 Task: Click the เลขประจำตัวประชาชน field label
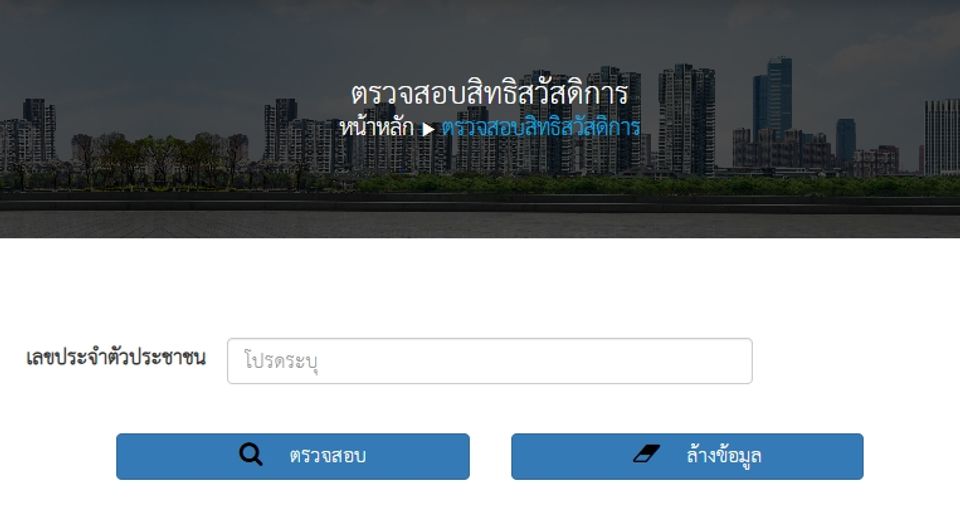click(116, 357)
